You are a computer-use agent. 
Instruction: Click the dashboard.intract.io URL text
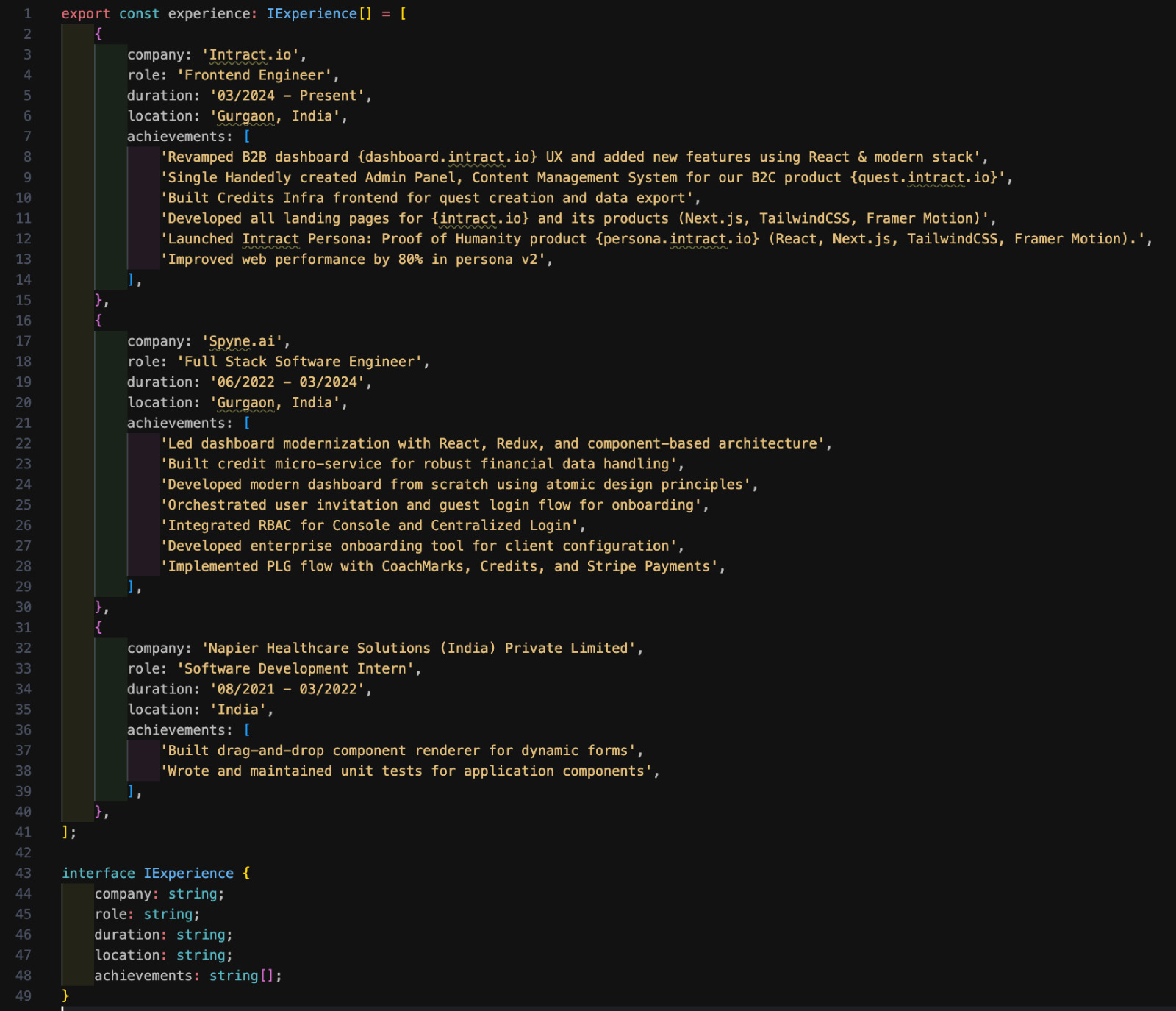(447, 157)
